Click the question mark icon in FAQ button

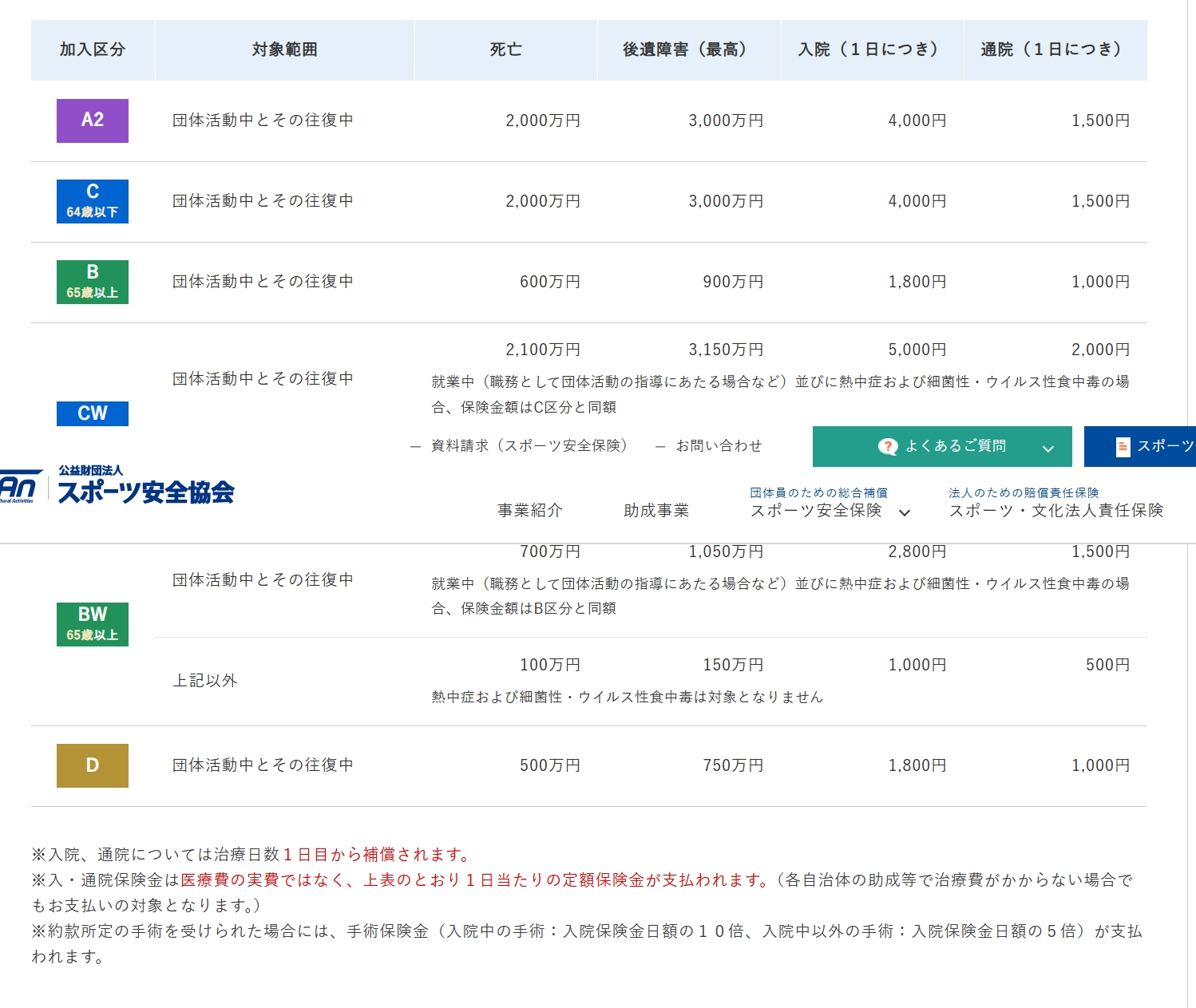(x=887, y=447)
